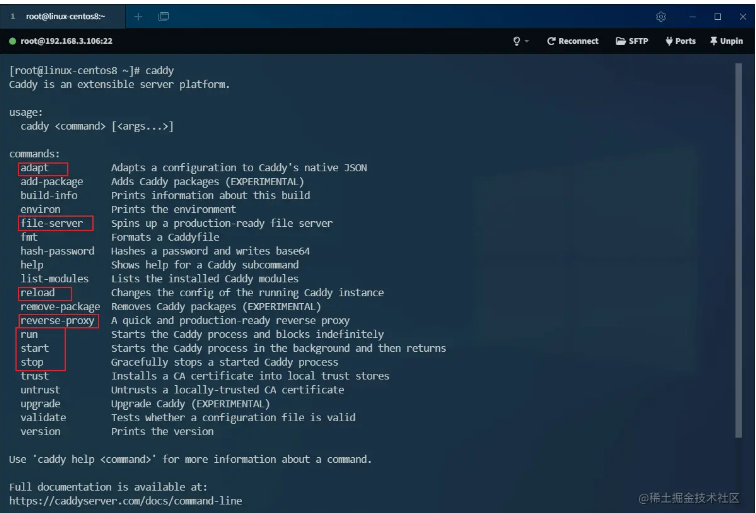
Task: Open the Ports forwarding button
Action: tap(680, 41)
